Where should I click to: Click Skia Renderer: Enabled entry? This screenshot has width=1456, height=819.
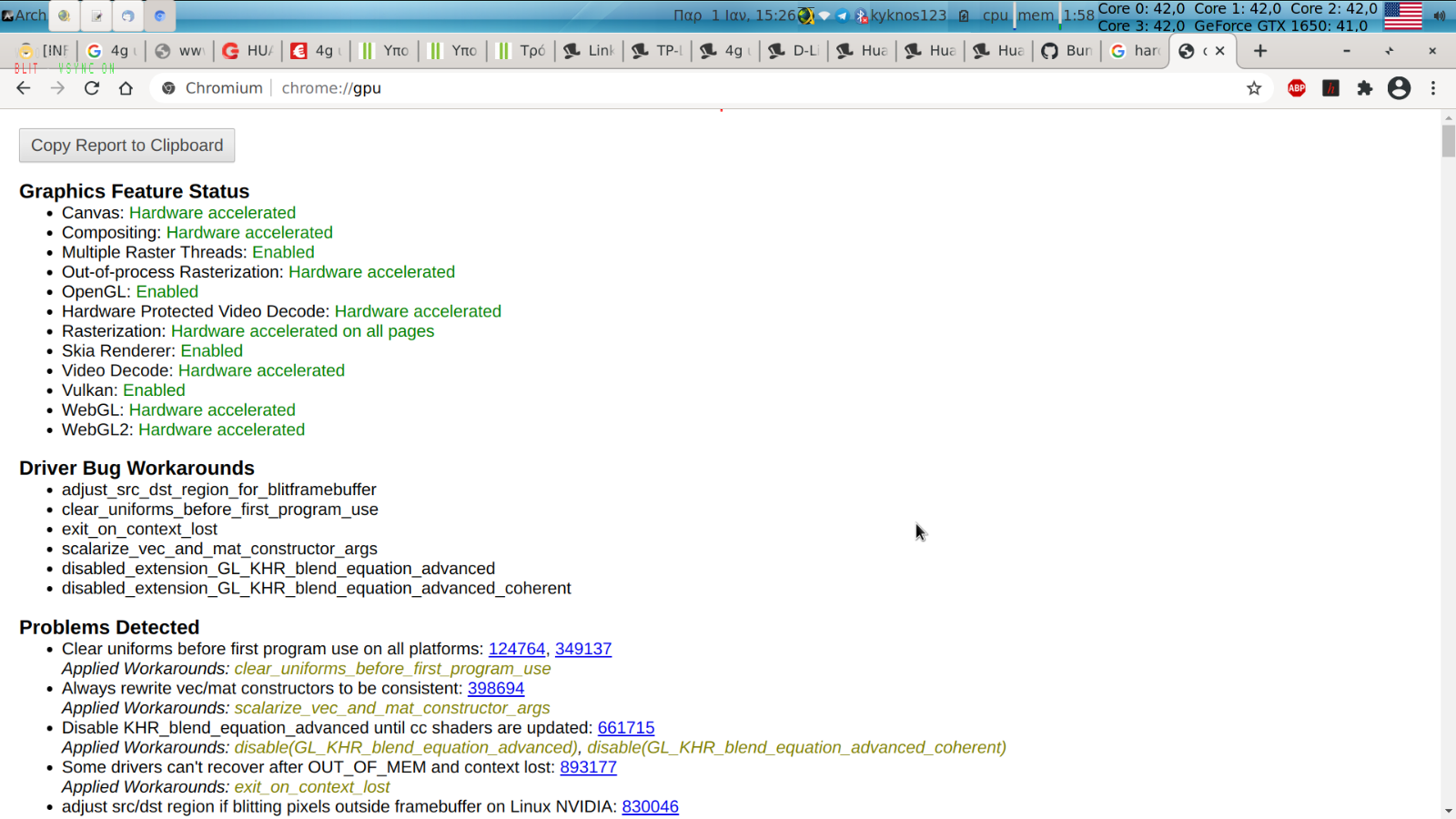[152, 351]
